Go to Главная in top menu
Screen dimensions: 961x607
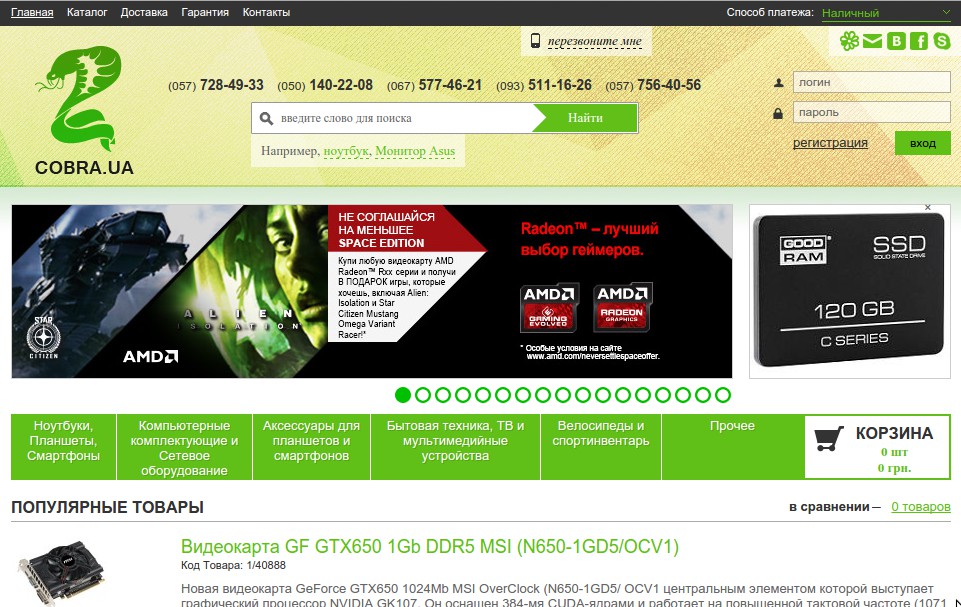click(32, 12)
